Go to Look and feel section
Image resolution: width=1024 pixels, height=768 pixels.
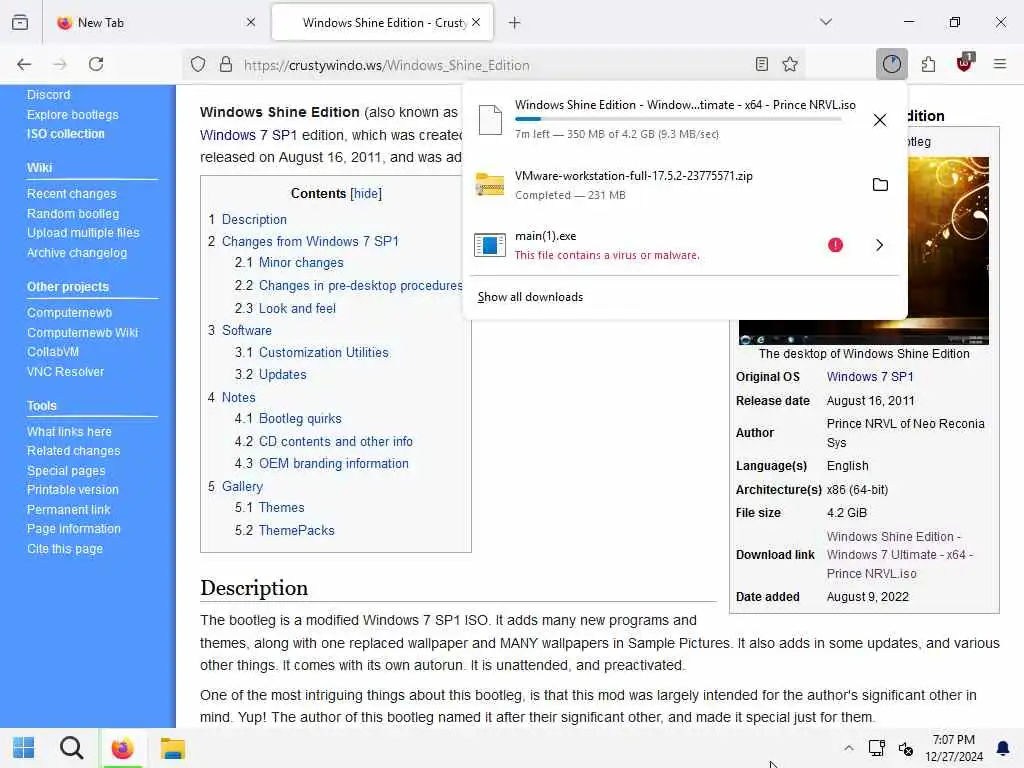[297, 308]
